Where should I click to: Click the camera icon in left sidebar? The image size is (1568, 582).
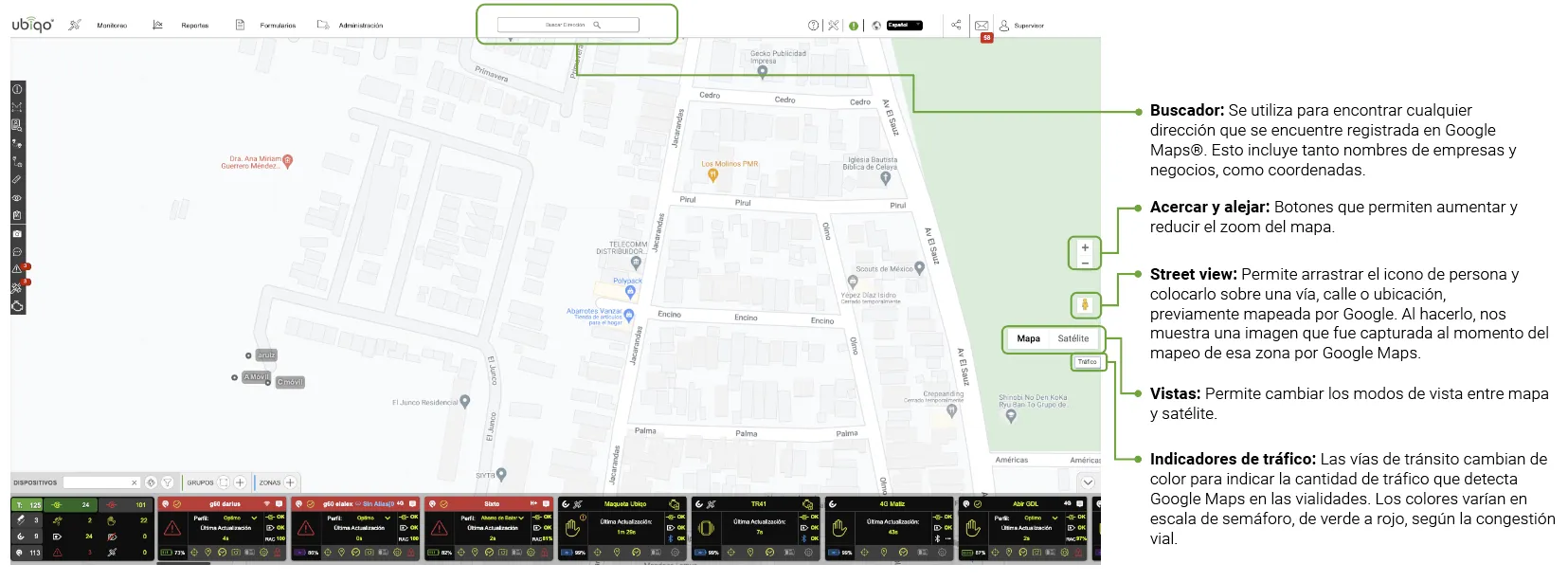[x=17, y=233]
